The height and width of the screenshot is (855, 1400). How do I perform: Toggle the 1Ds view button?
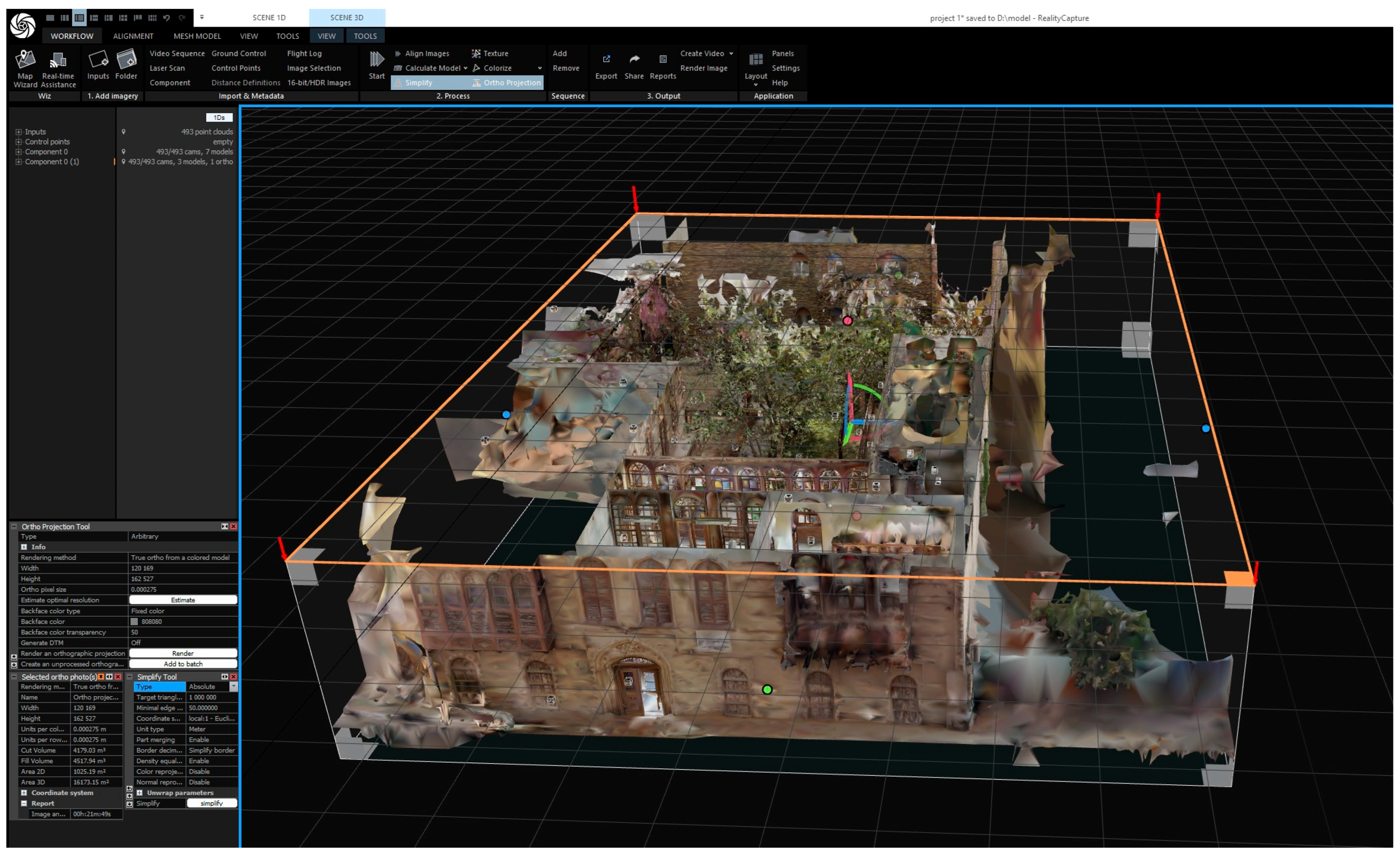pos(219,118)
